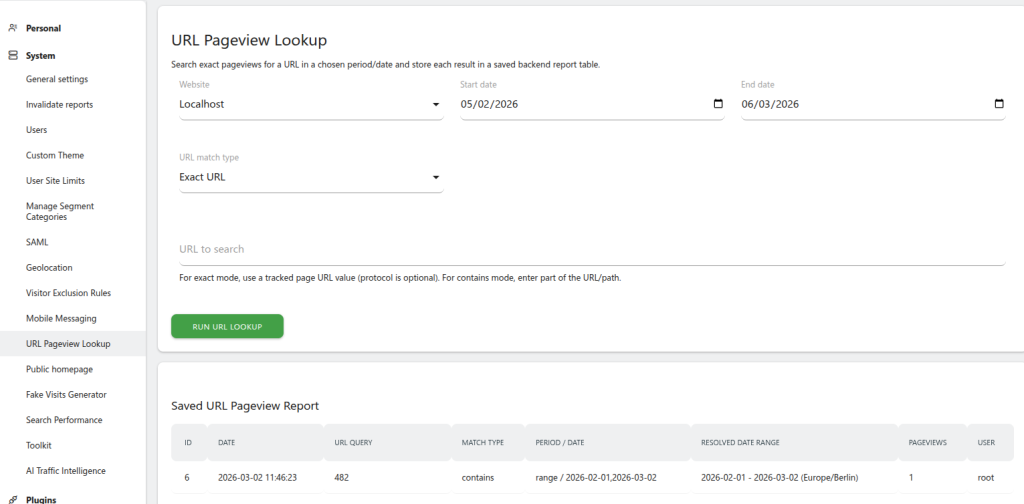The image size is (1024, 504).
Task: Open the End date calendar picker icon
Action: click(998, 104)
